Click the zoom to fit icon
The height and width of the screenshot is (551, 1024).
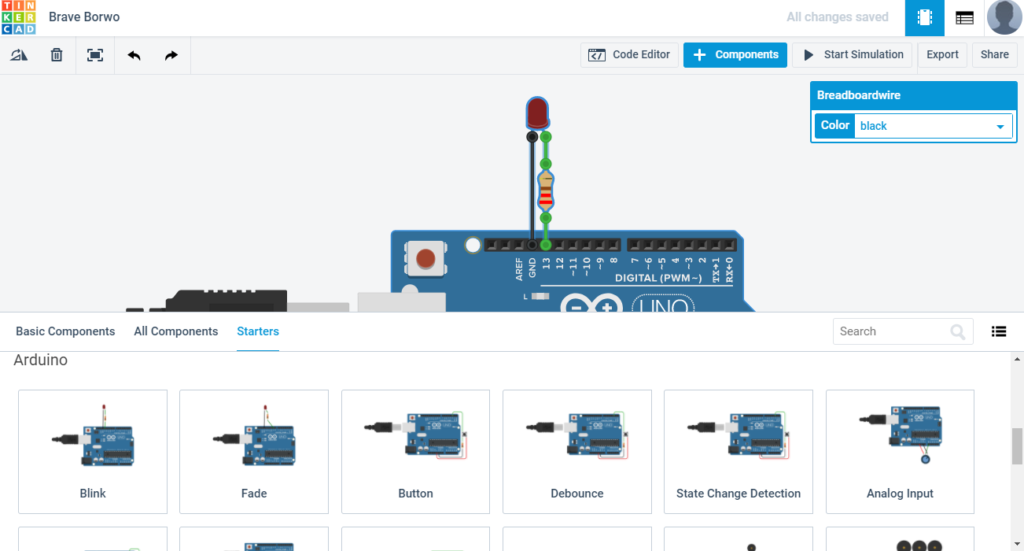[x=95, y=55]
